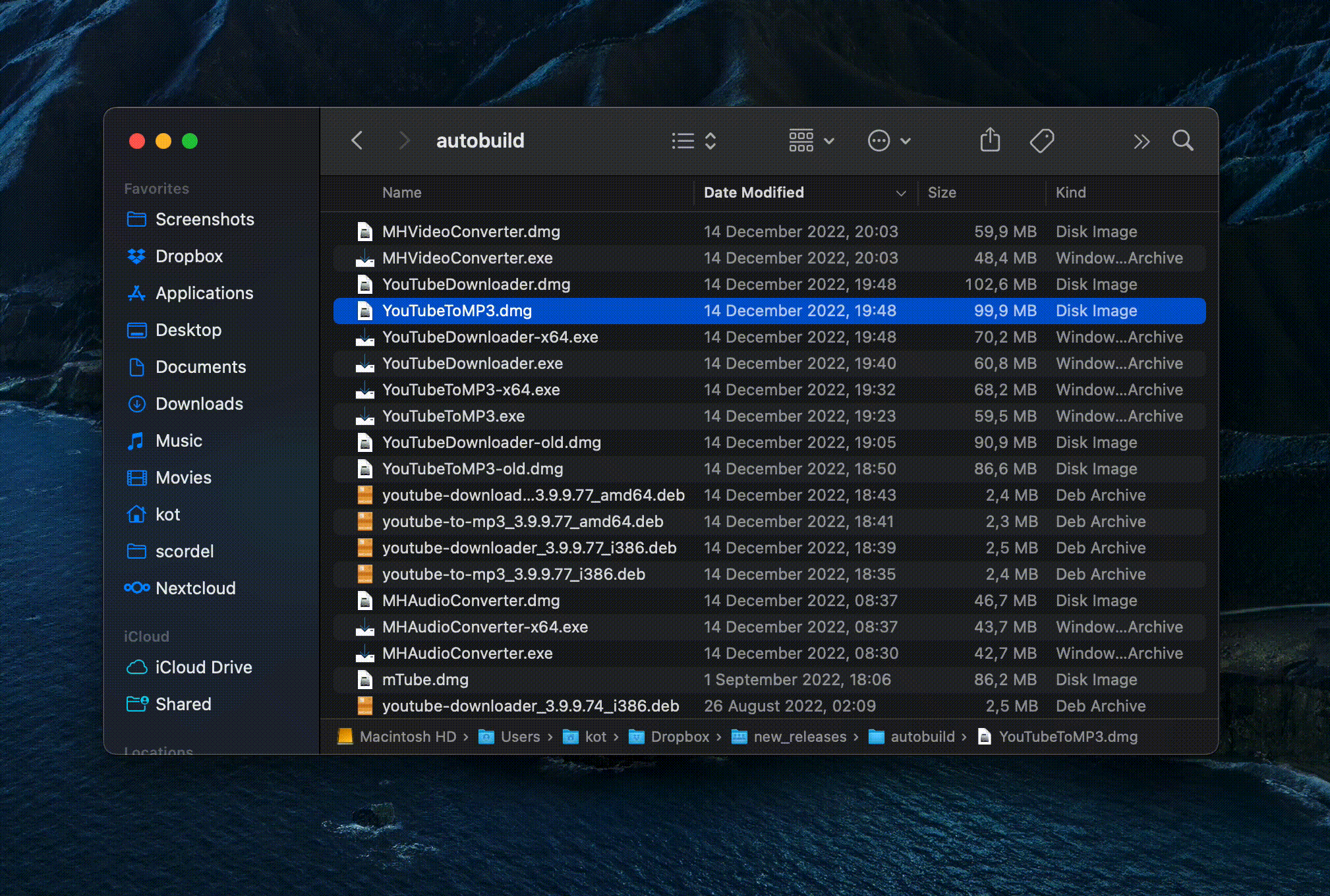This screenshot has width=1330, height=896.
Task: Sort files by Kind column
Action: click(1070, 192)
